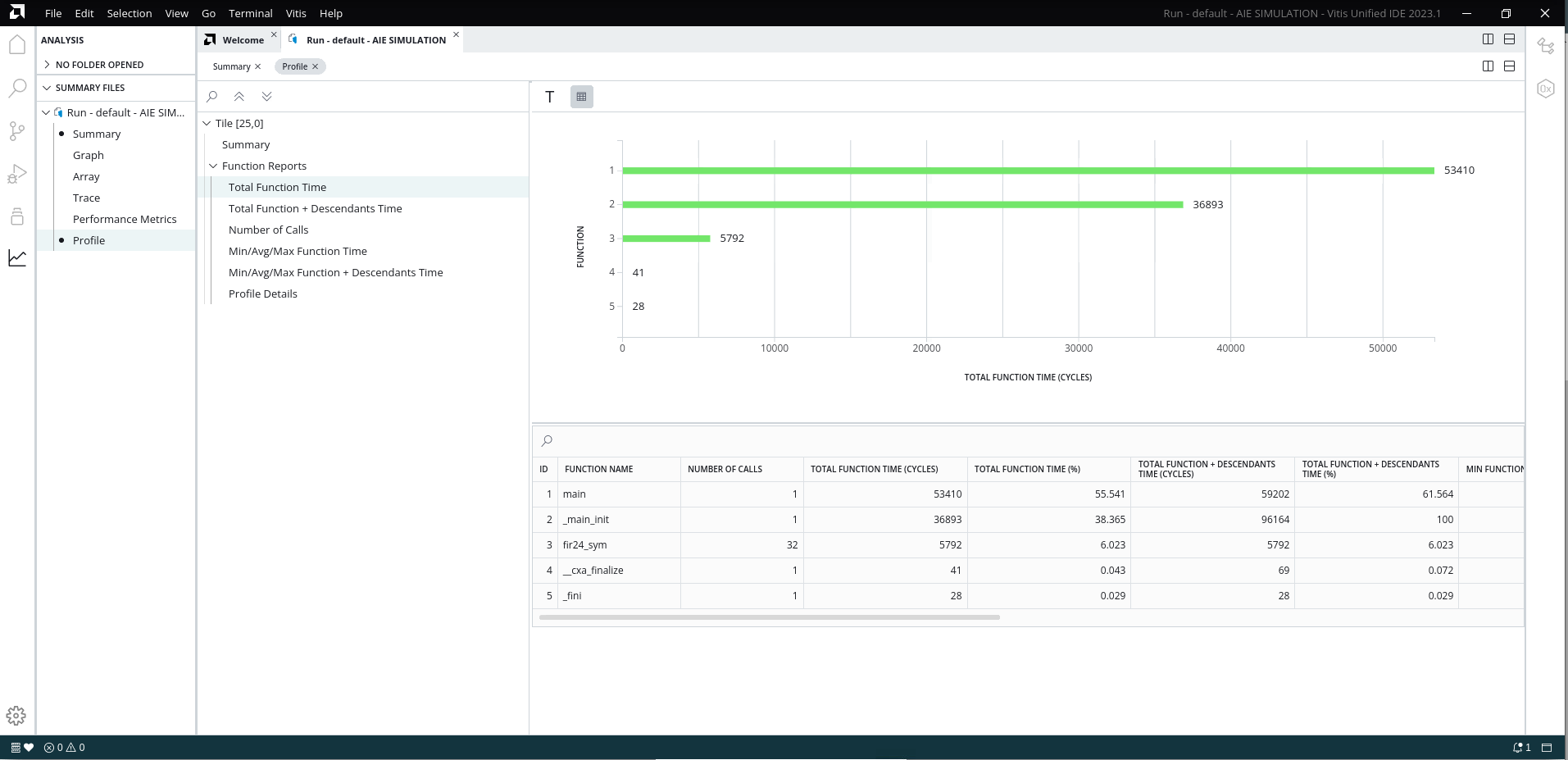Open the Analysis chart icon in sidebar
Viewport: 1568px width, 760px height.
coord(17,258)
